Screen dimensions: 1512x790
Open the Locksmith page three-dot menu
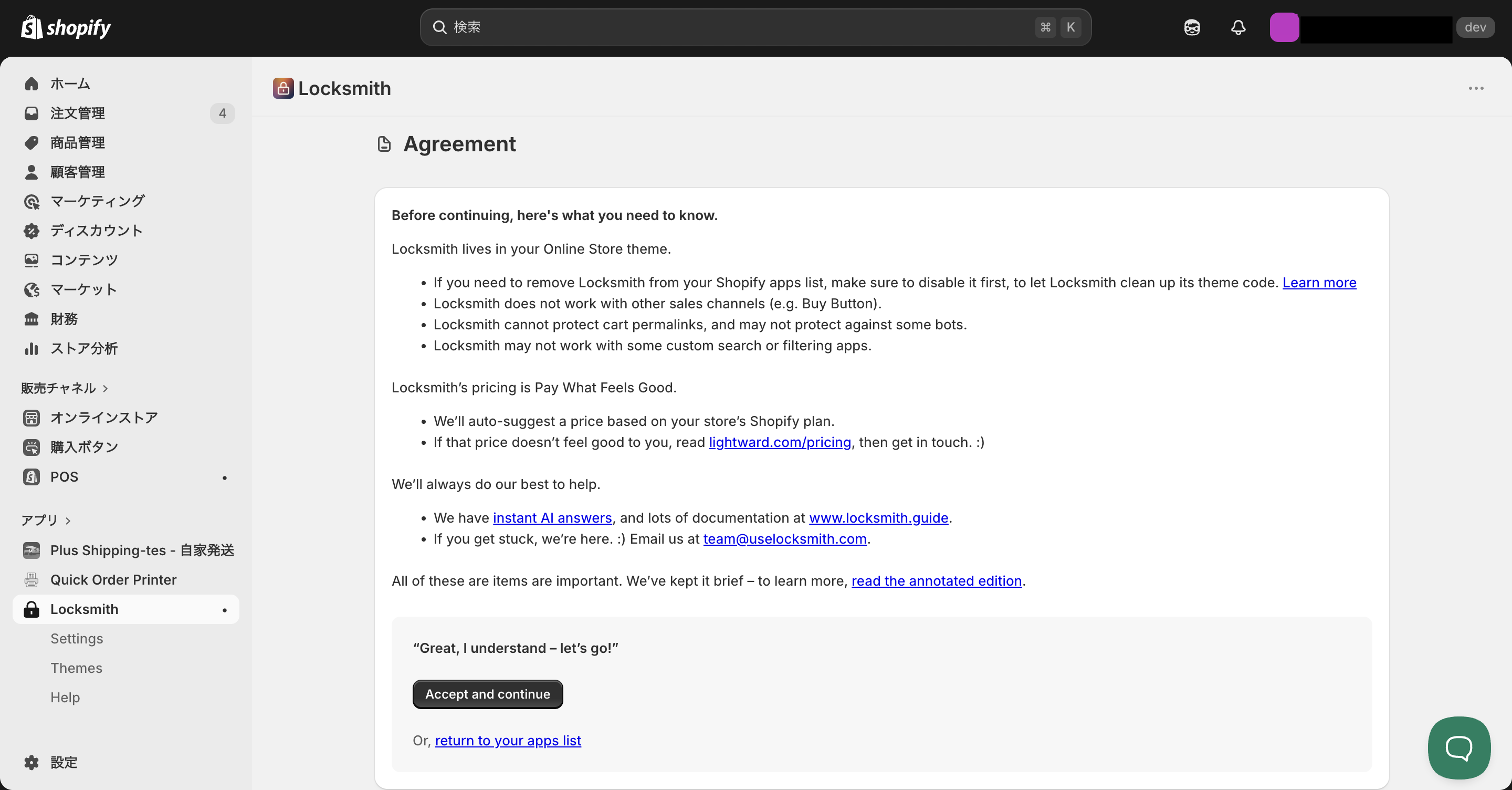coord(1476,88)
